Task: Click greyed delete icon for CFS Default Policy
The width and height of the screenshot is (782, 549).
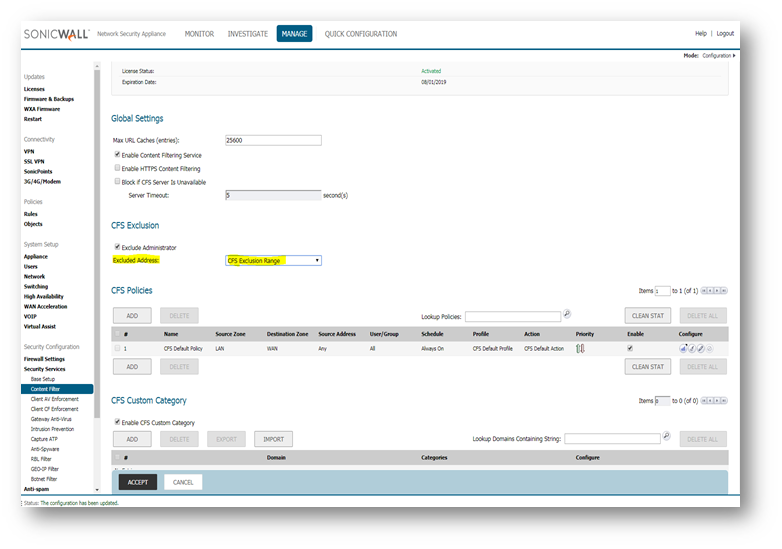Action: coord(710,349)
